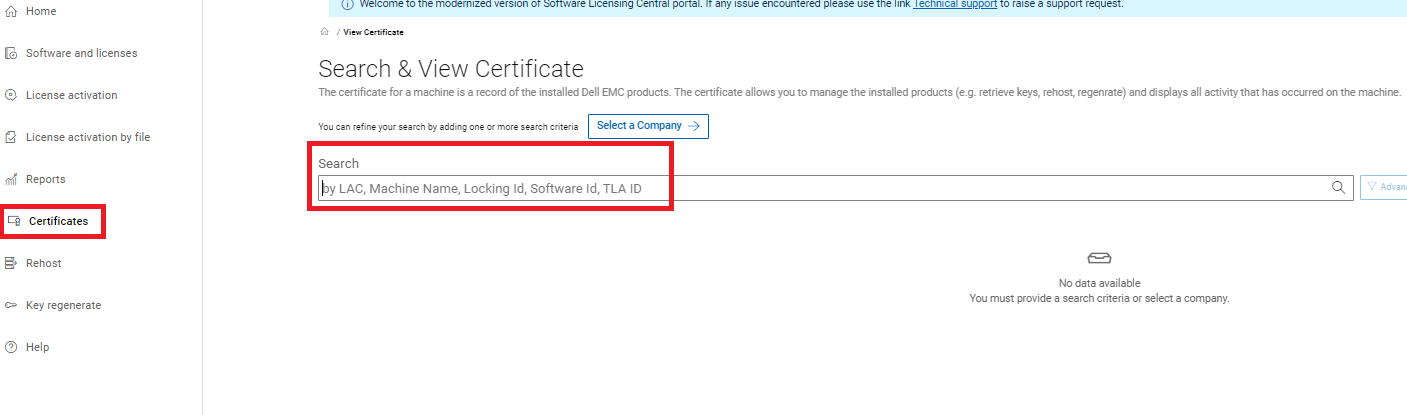Click the Home house icon in sidebar

[11, 11]
